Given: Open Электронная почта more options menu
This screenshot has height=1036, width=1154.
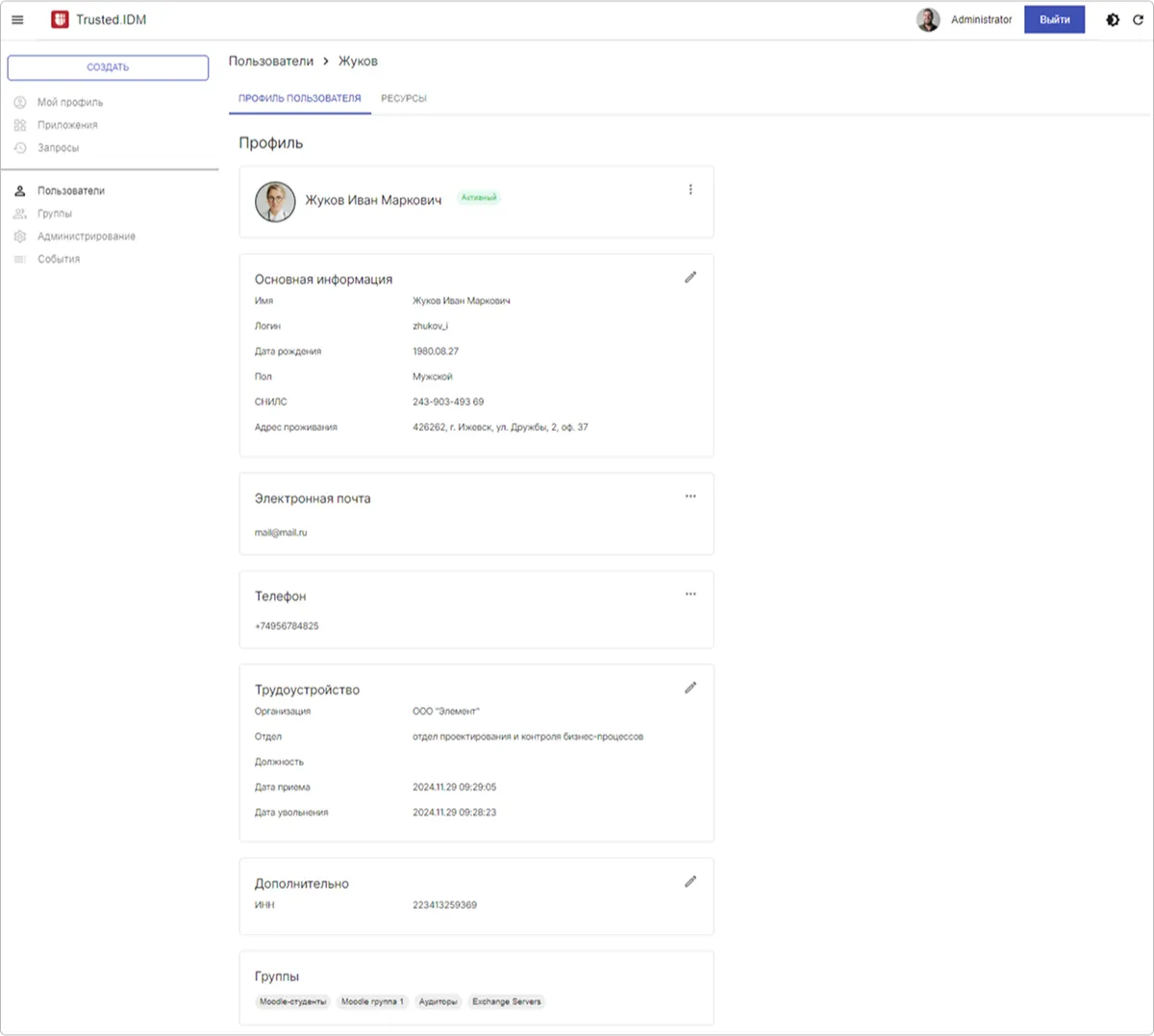Looking at the screenshot, I should tap(690, 496).
